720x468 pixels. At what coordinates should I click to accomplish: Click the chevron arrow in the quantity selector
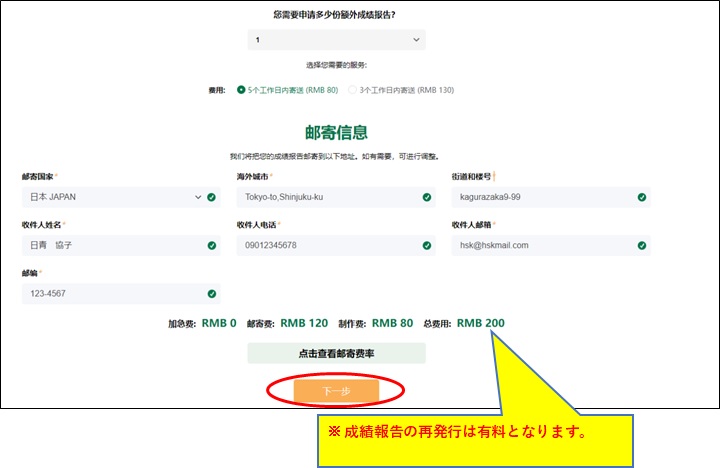(416, 40)
